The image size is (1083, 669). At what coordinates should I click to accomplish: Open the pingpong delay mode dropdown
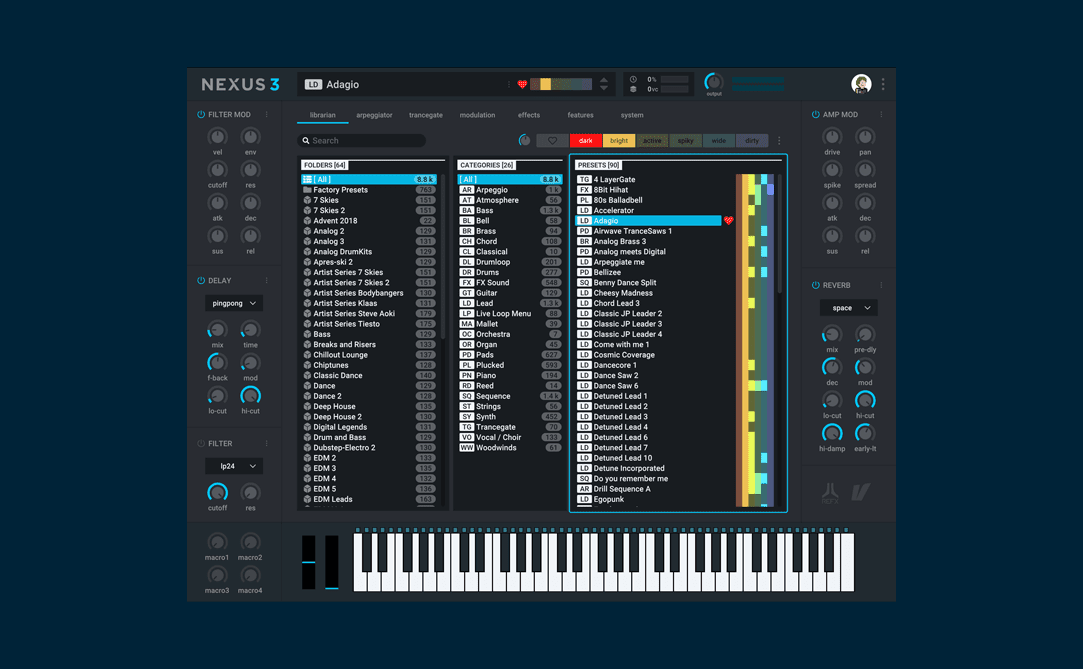[x=233, y=302]
